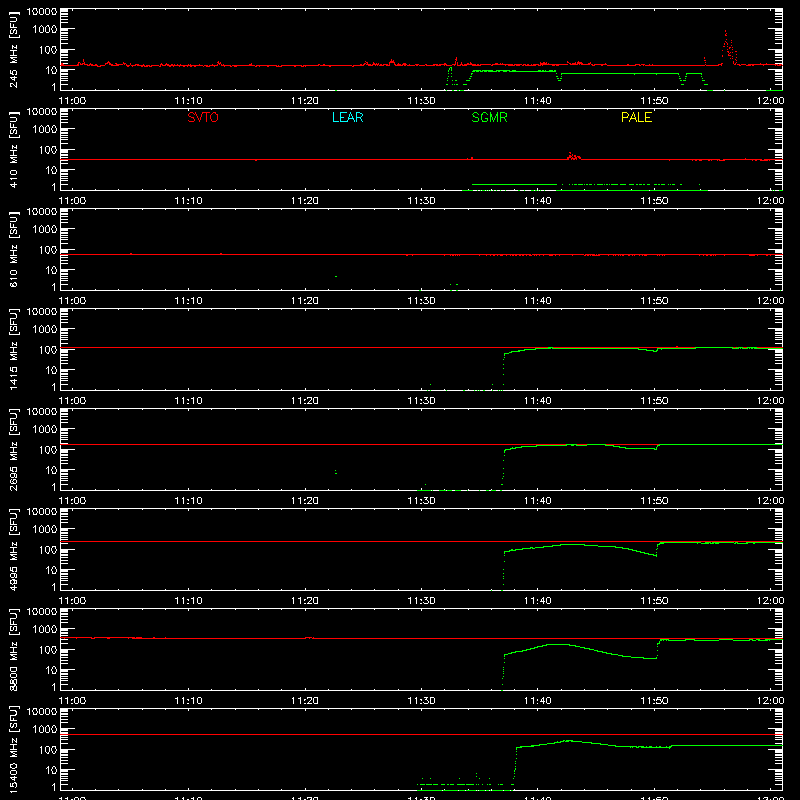This screenshot has width=800, height=800.
Task: Click the 1000 y-axis value of the 410 MHz panel
Action: click(x=45, y=129)
